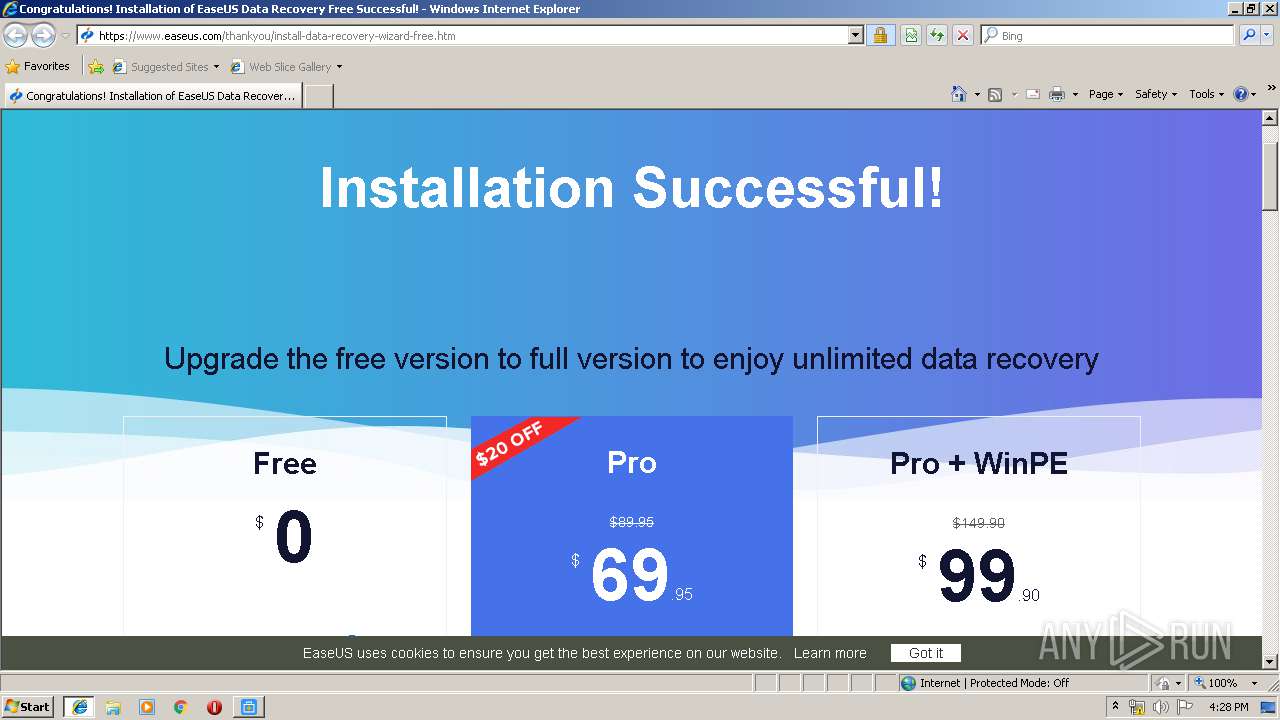Click the Installation Successful heading
This screenshot has height=720, width=1280.
point(632,187)
